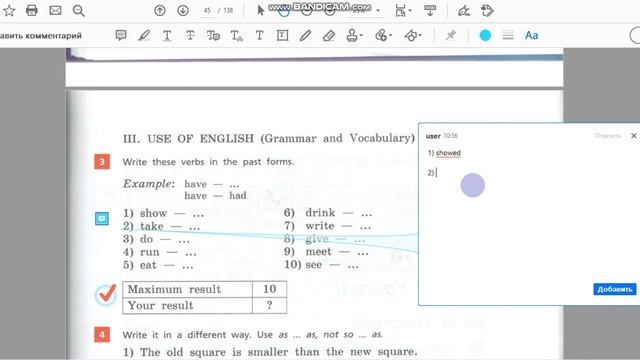Select the replace text tool

click(213, 36)
